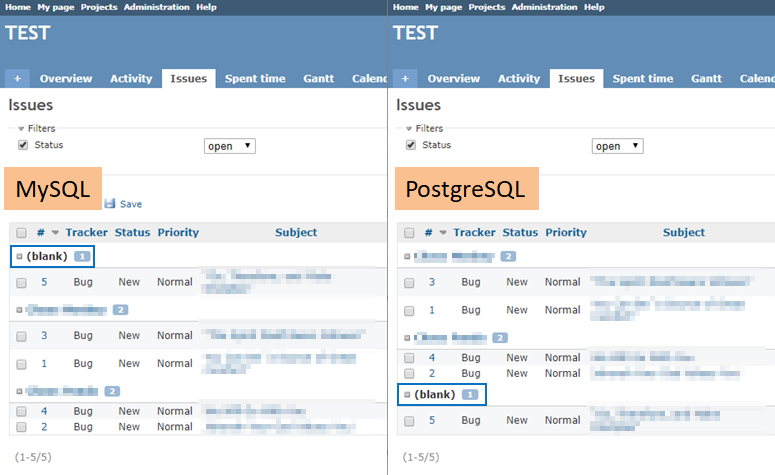Select checkbox for issue 4 in PostgreSQL window

[x=409, y=358]
